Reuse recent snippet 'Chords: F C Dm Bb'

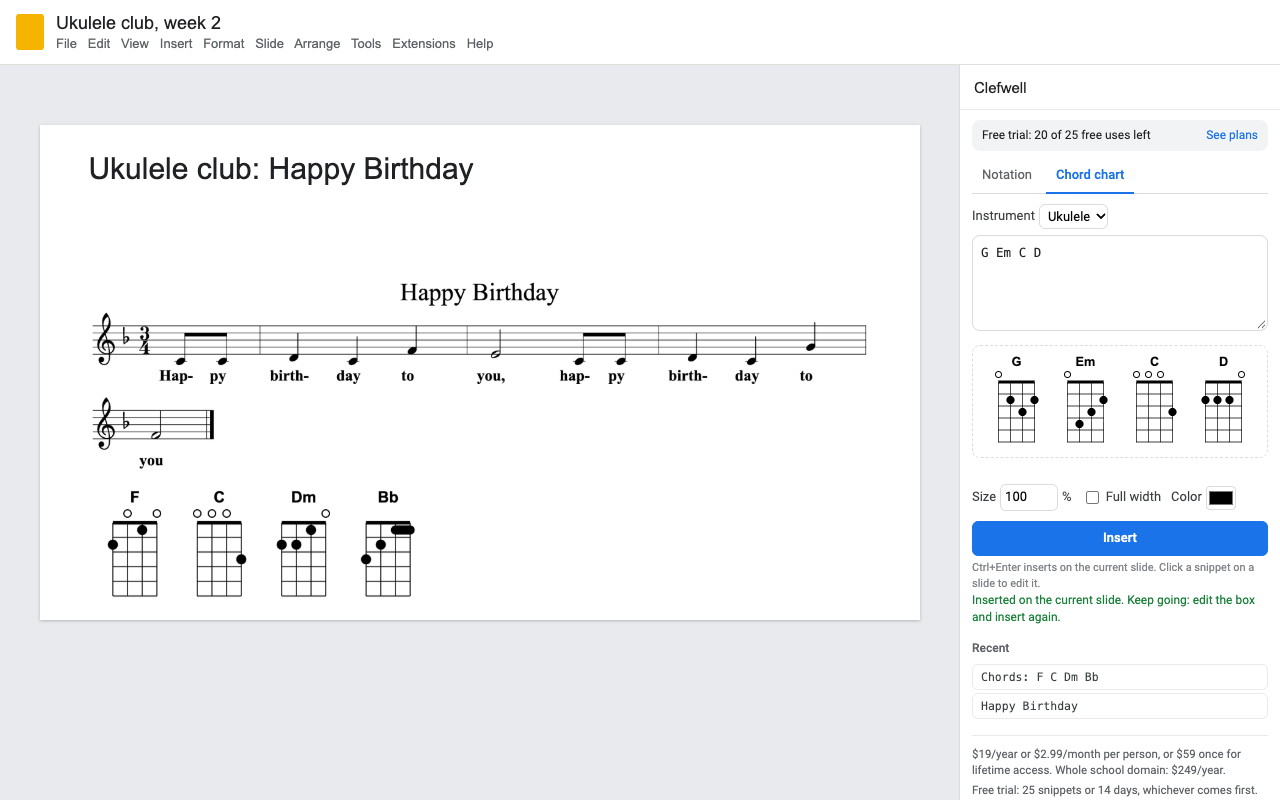coord(1120,677)
